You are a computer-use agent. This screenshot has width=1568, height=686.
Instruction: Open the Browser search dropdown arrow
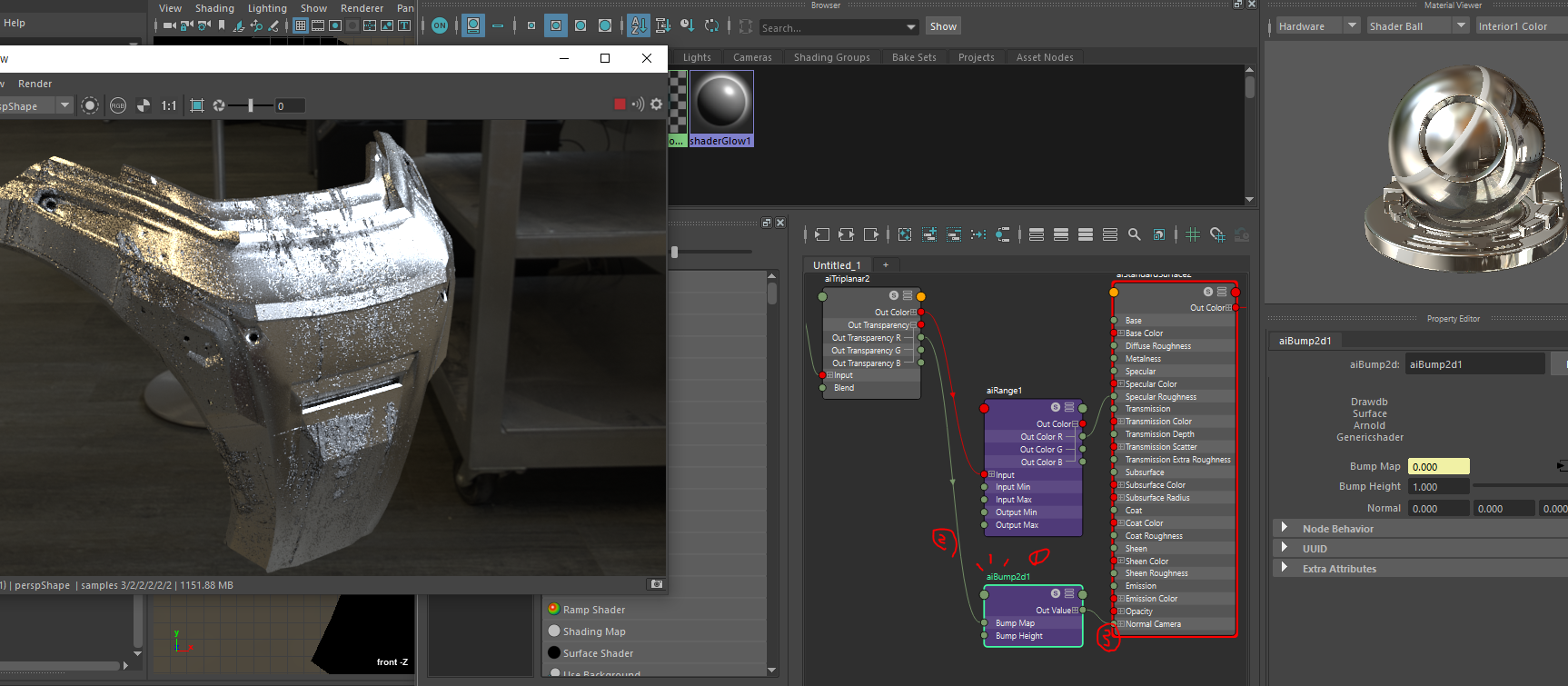tap(911, 27)
